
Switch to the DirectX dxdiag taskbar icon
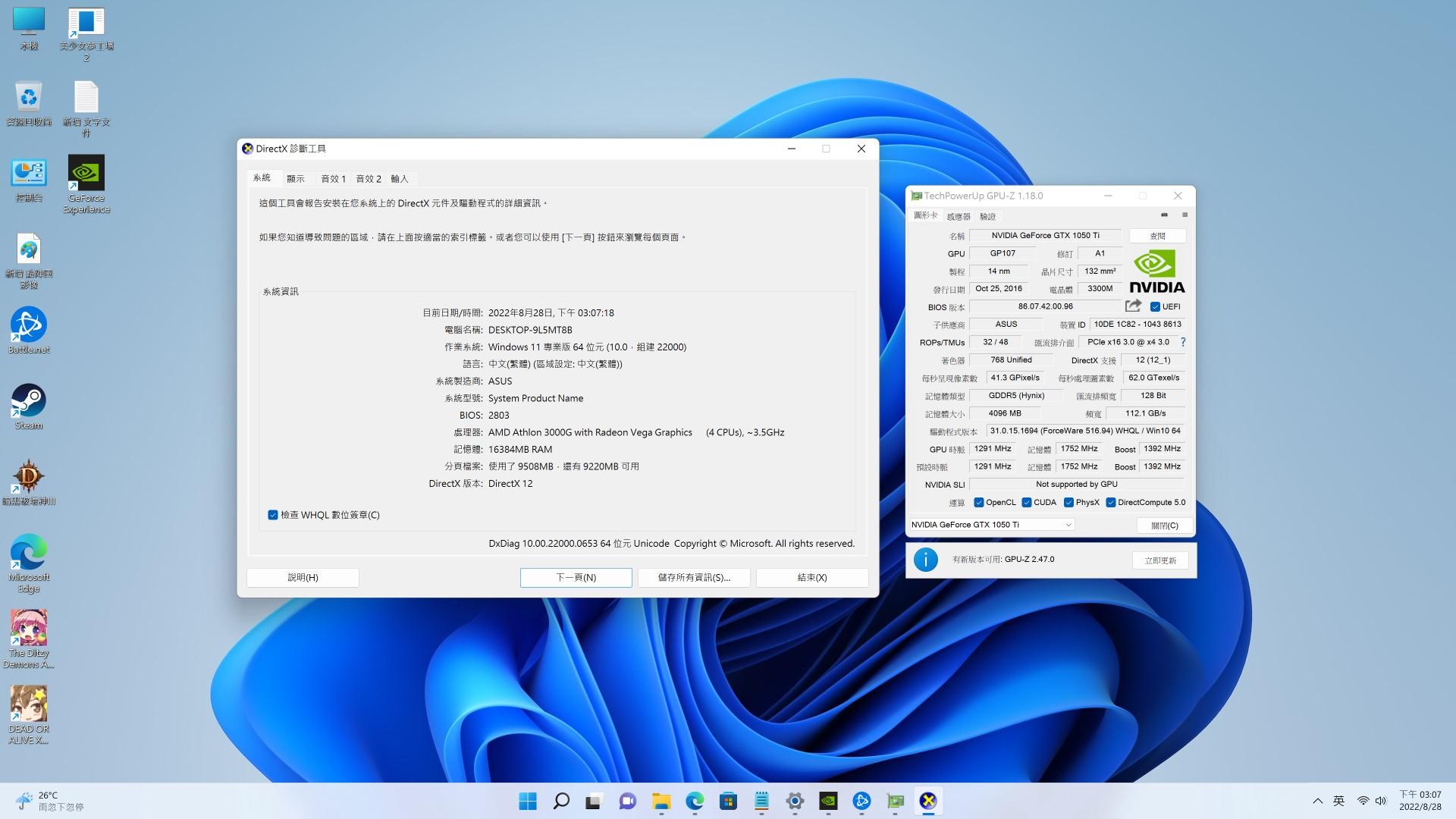(x=928, y=801)
